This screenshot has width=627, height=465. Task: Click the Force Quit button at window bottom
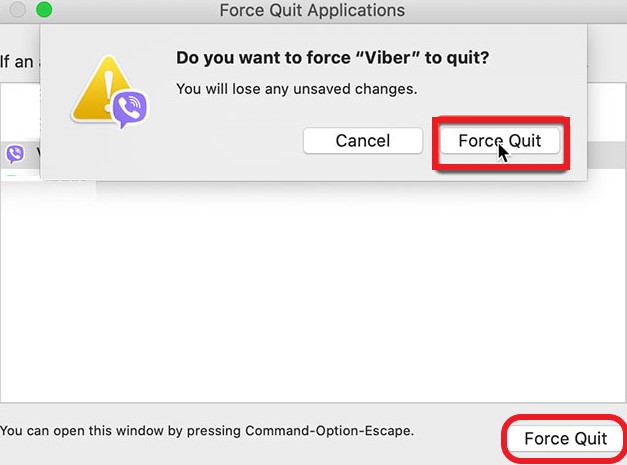(x=565, y=439)
